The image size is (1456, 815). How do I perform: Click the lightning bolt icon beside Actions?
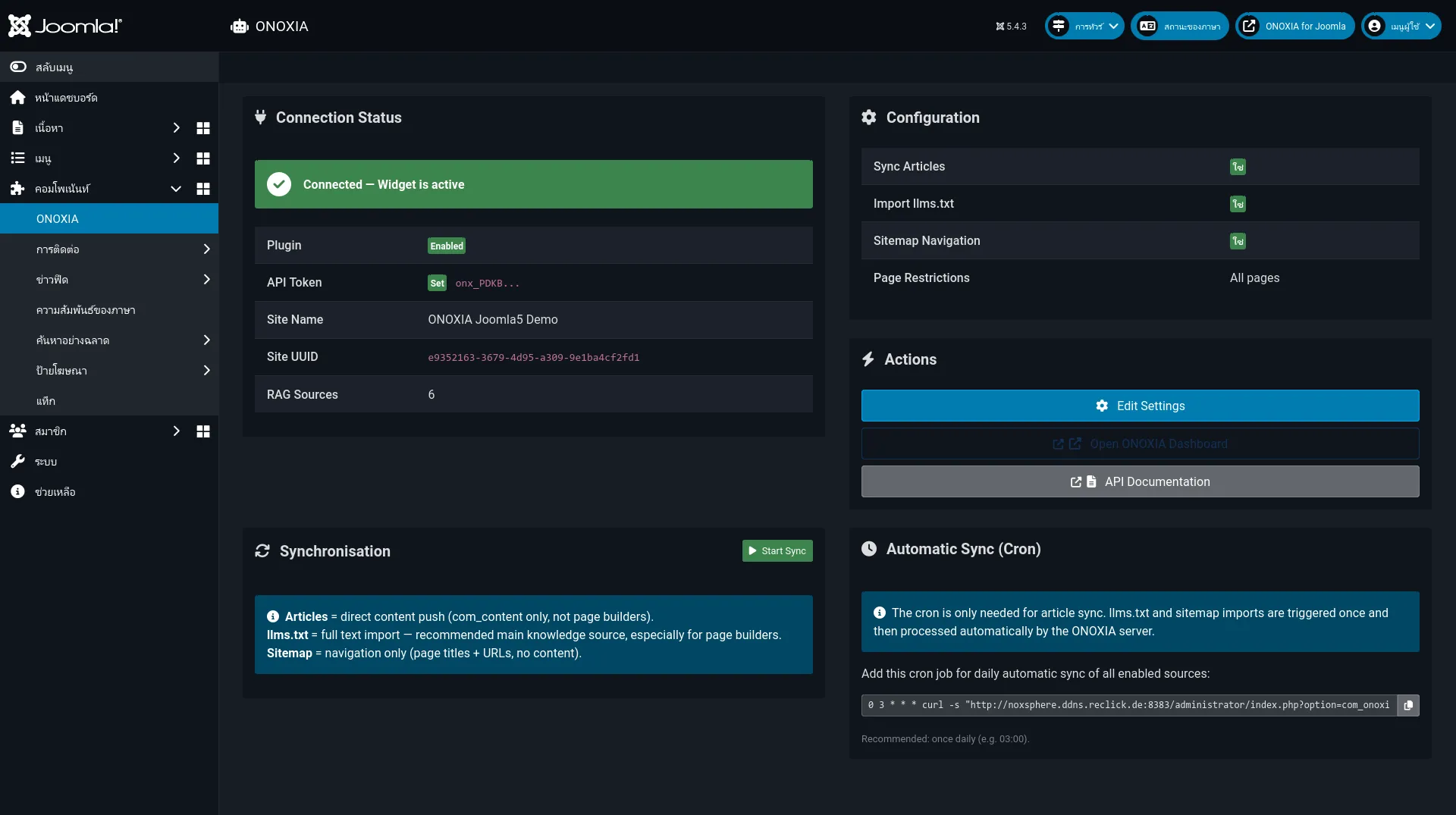tap(868, 359)
